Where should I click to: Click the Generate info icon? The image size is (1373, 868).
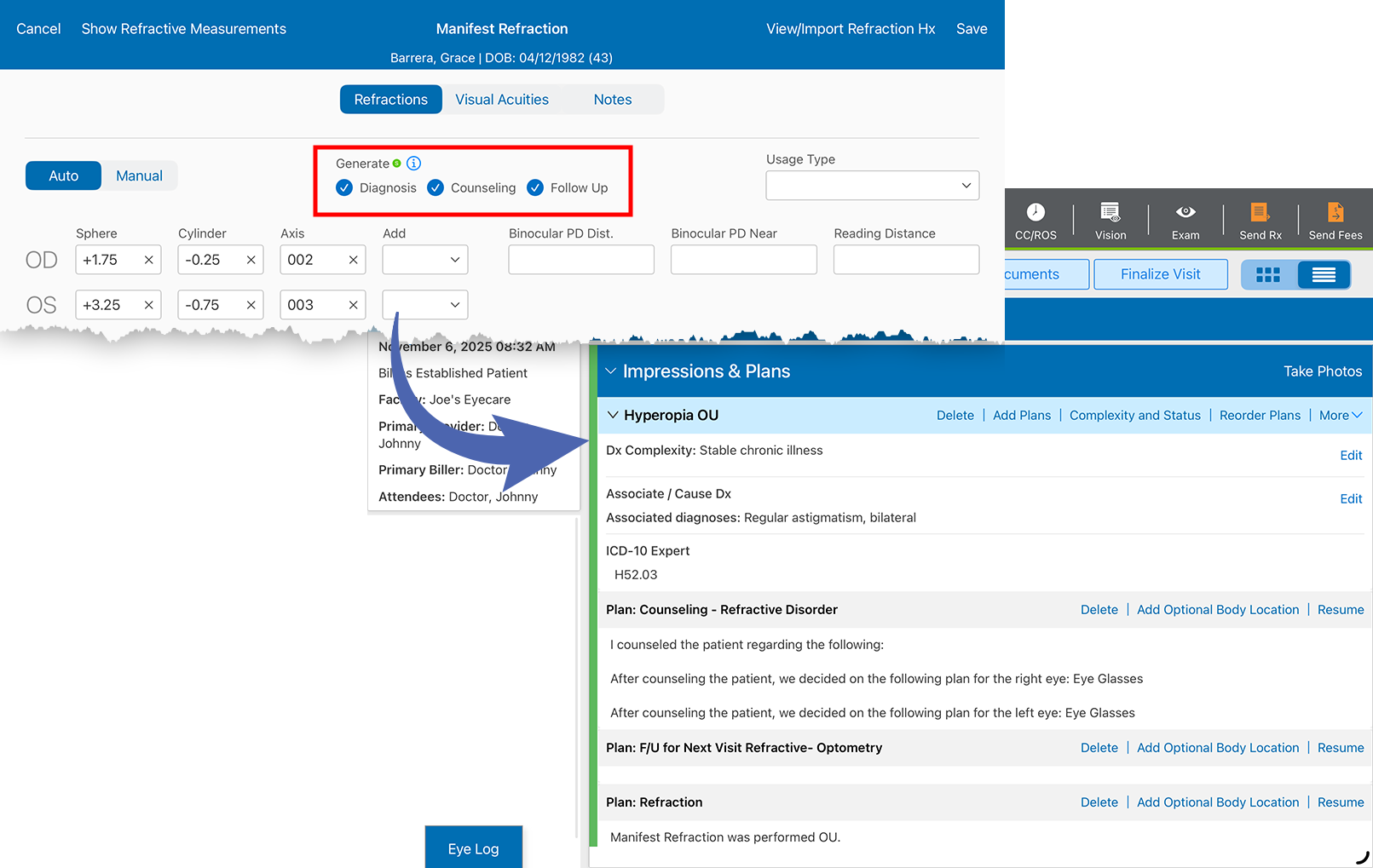(x=414, y=164)
